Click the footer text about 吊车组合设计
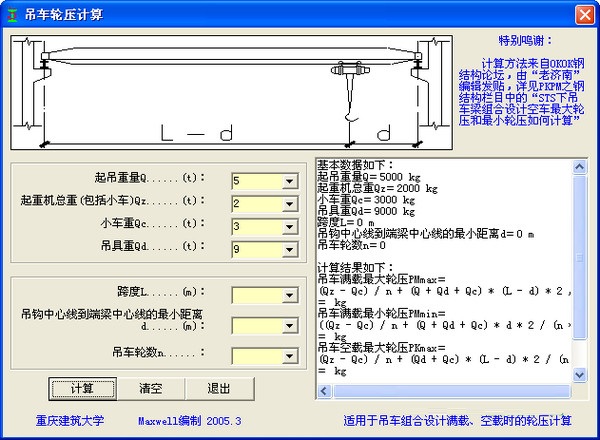 (x=457, y=421)
